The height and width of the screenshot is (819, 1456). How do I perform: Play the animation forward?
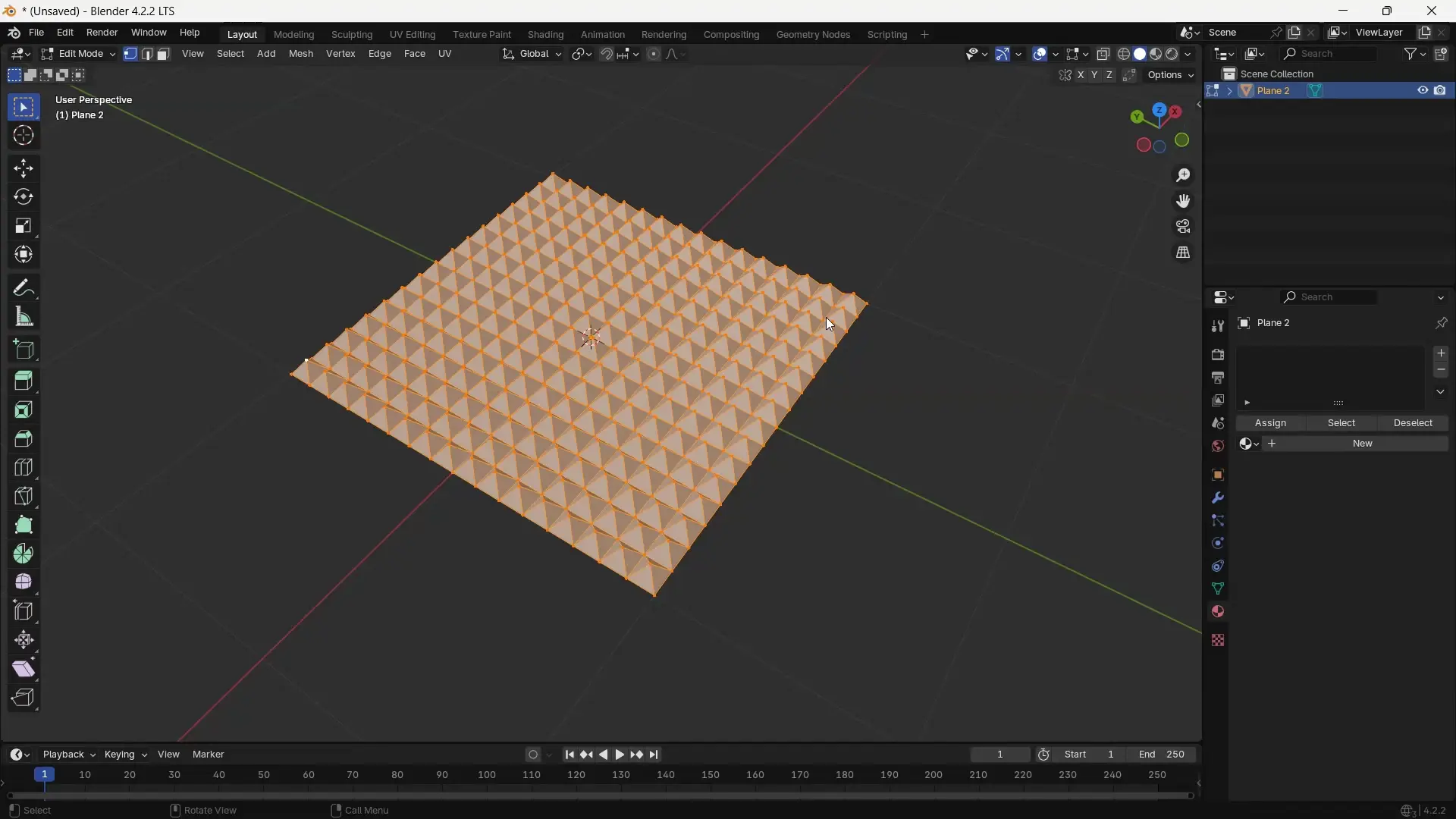click(620, 755)
